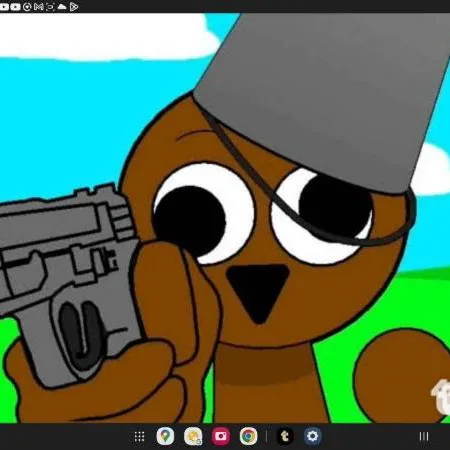Open the Settings gear app
This screenshot has width=450, height=450.
313,436
